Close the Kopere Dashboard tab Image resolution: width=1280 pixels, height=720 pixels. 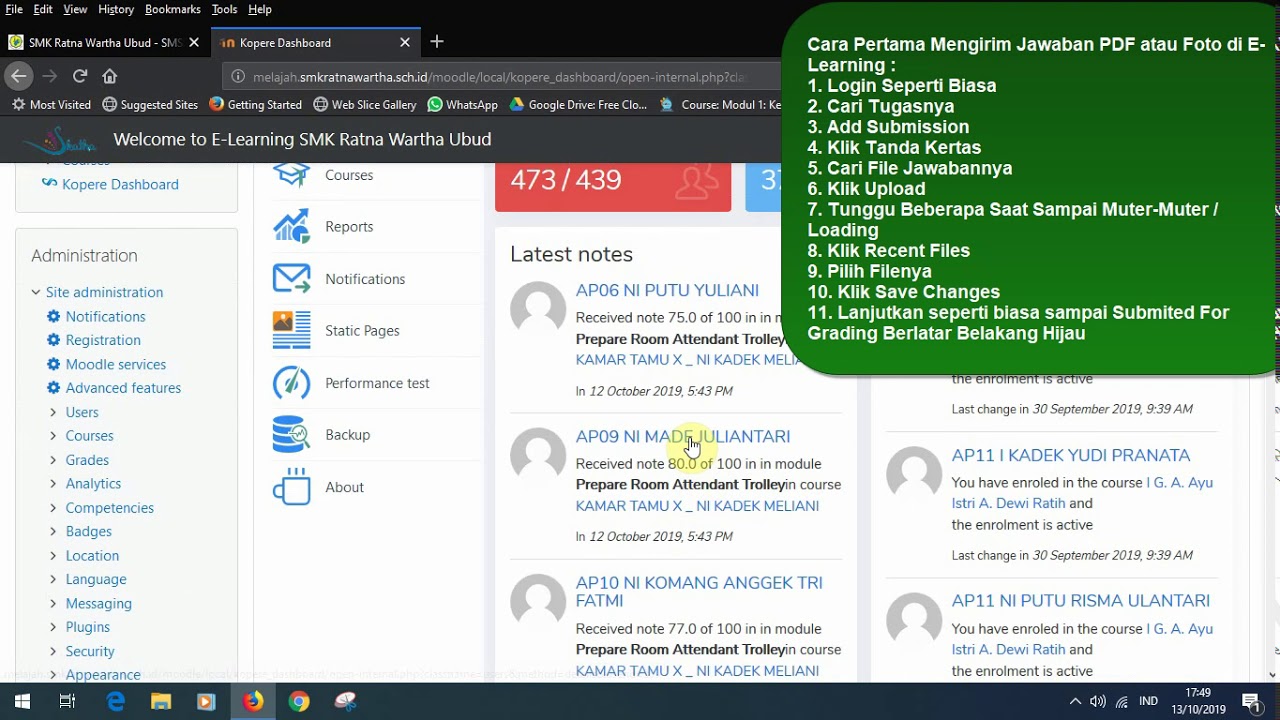405,43
